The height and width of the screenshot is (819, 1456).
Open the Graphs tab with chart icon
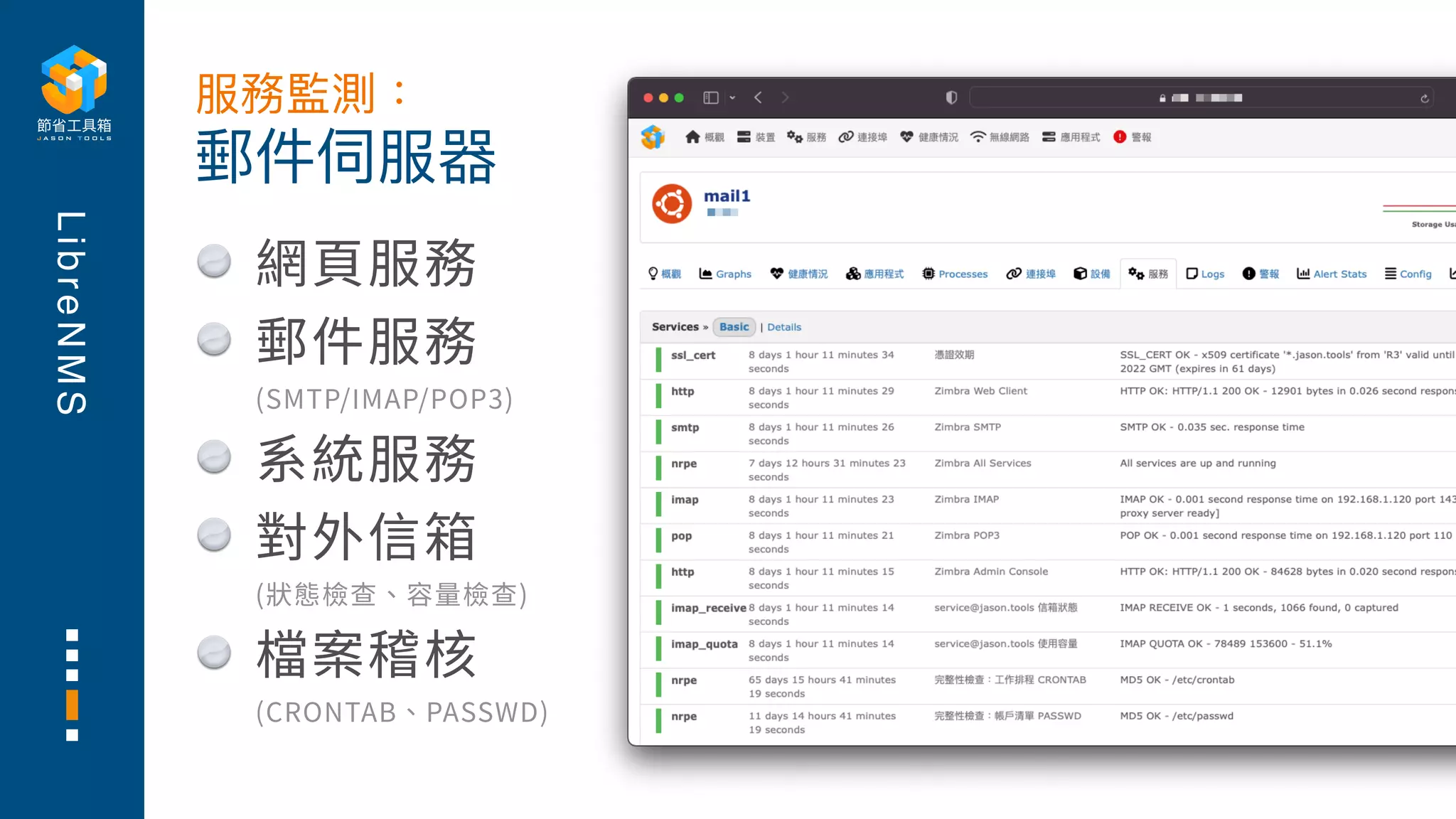point(724,274)
